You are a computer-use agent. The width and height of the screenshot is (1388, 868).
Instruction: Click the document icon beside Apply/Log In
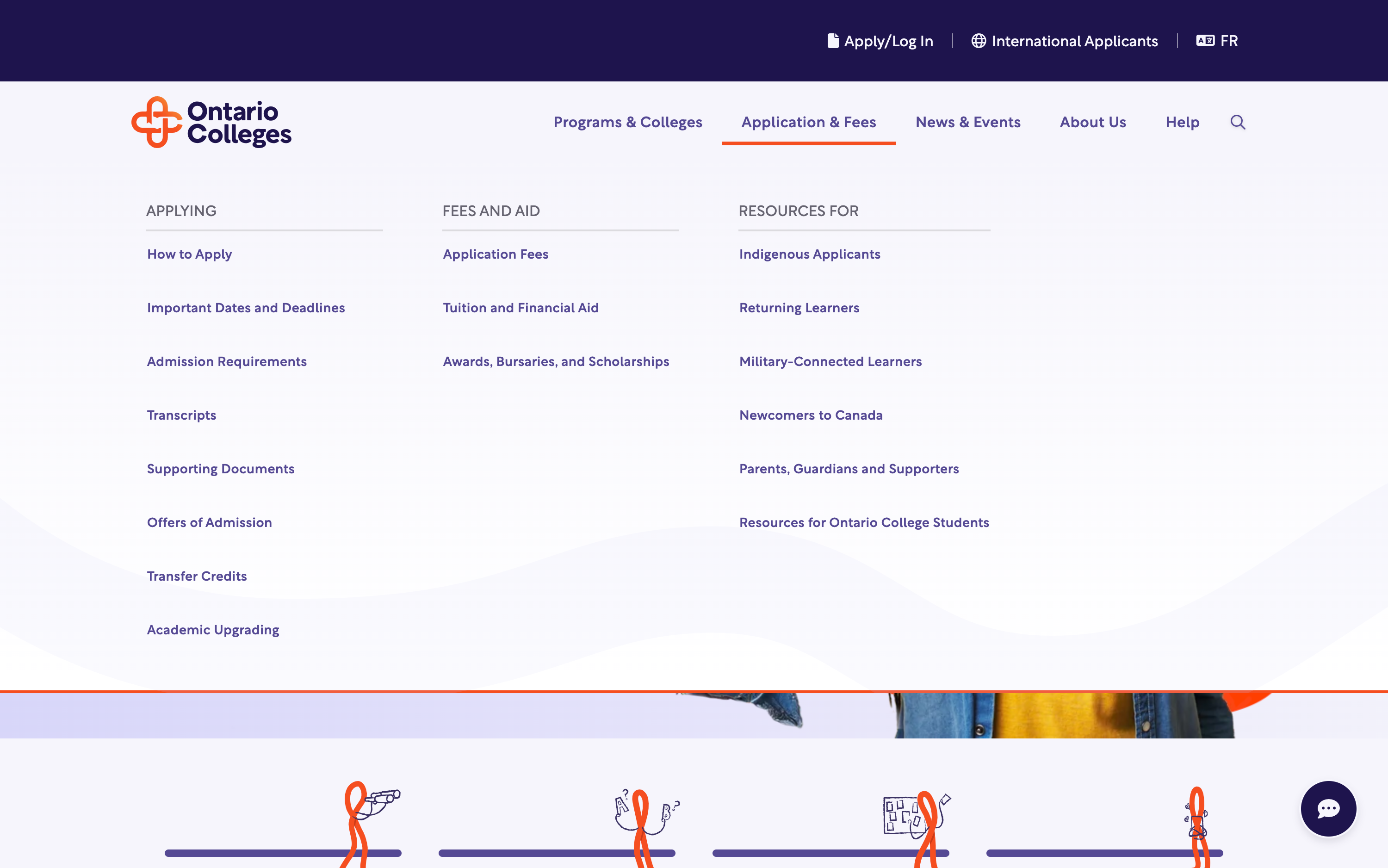pyautogui.click(x=832, y=41)
